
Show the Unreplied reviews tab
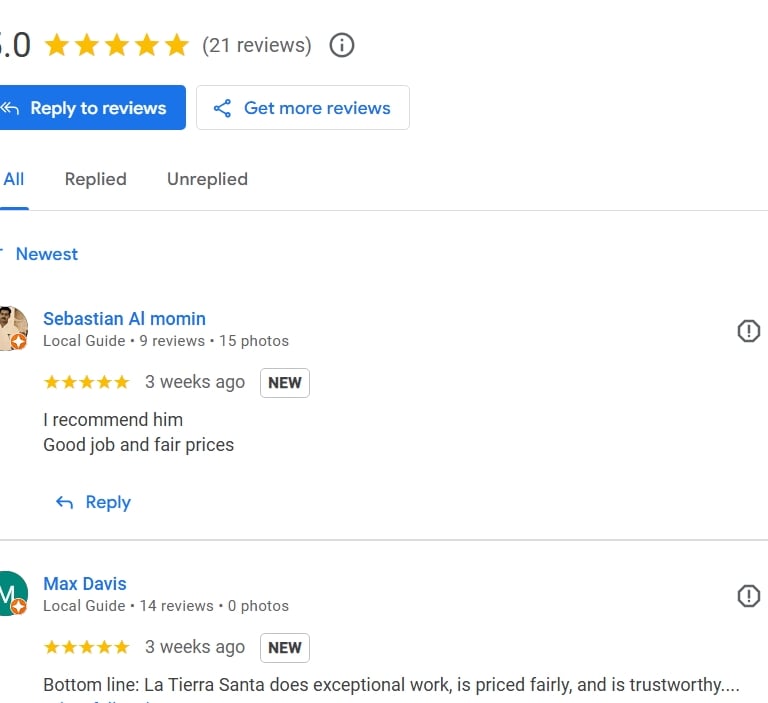coord(207,179)
